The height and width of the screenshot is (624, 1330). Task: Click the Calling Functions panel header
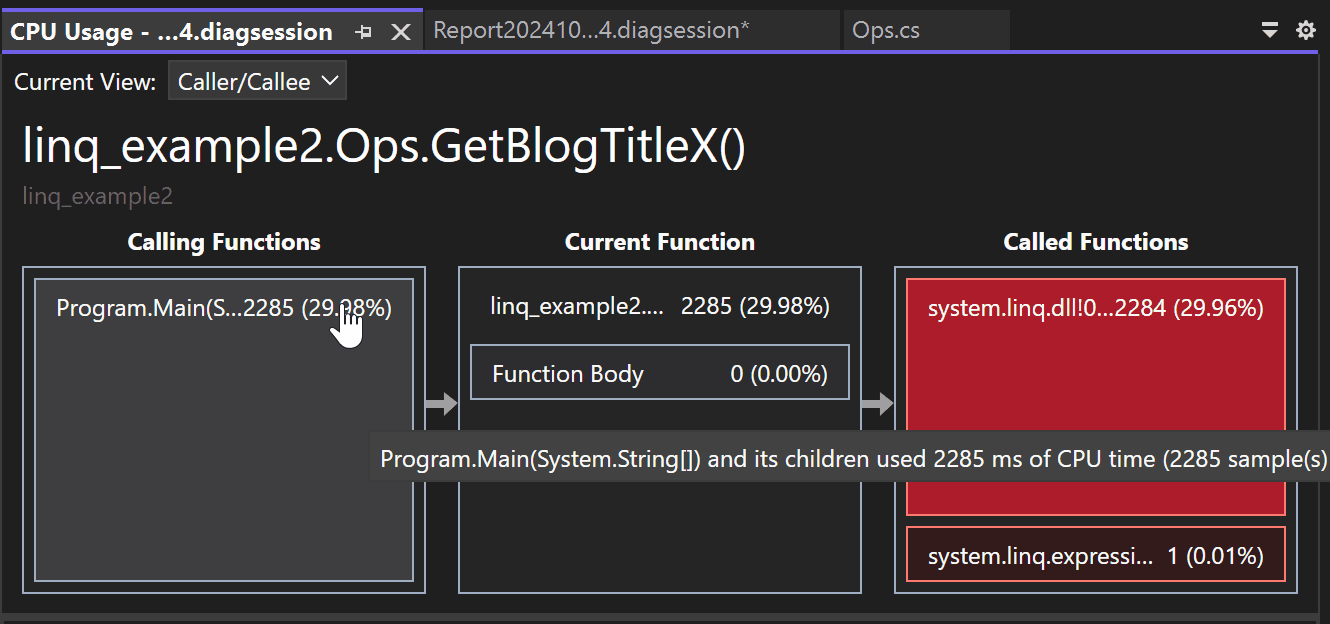224,241
